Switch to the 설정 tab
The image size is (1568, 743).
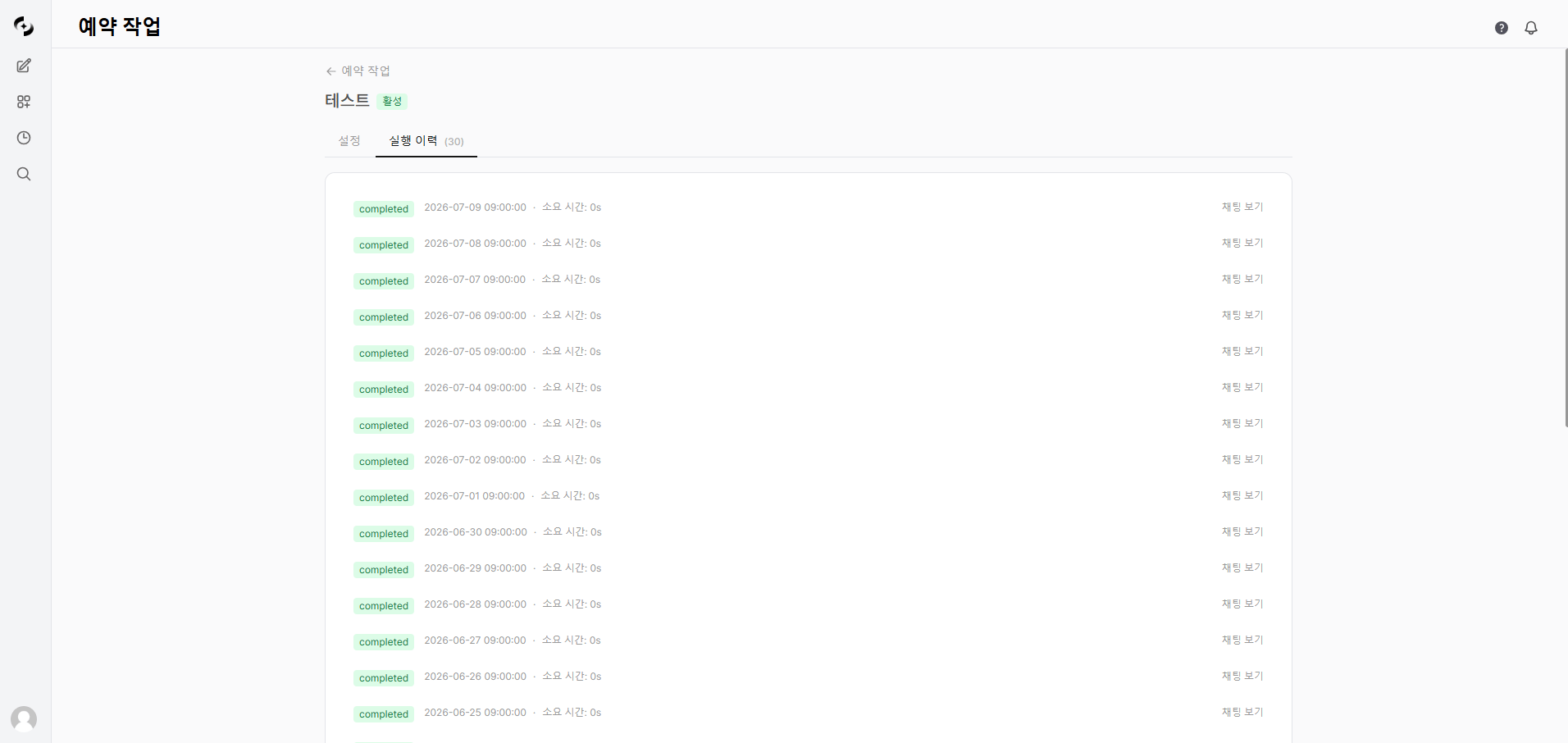[x=349, y=141]
